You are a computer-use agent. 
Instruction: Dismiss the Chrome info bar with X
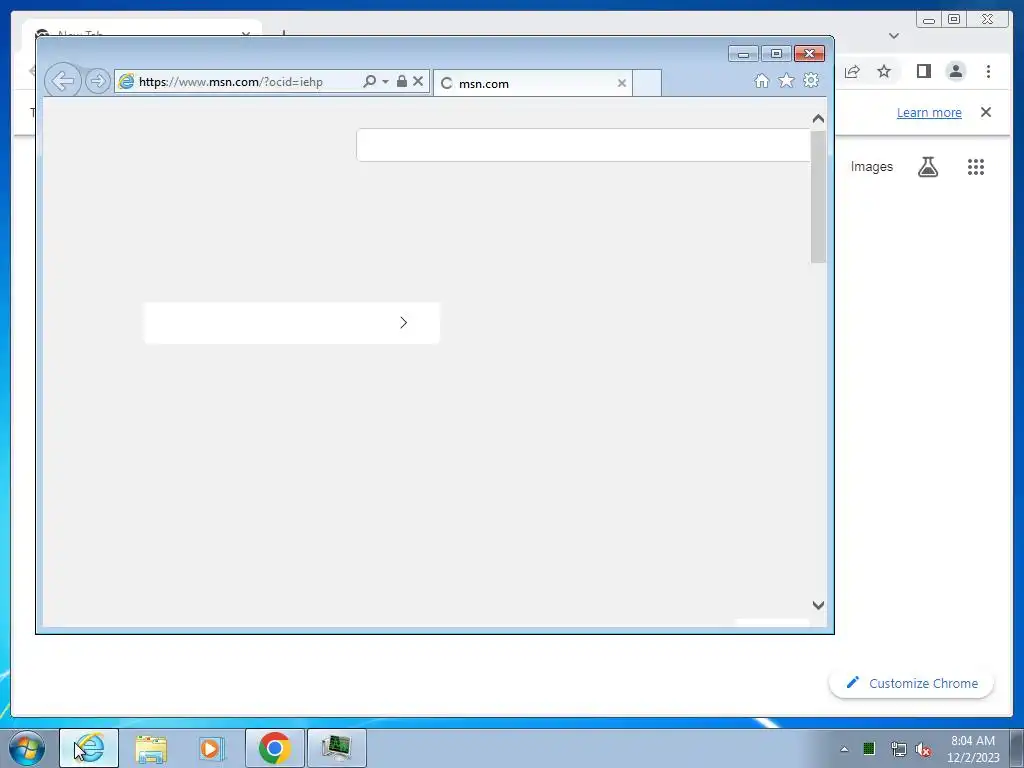click(x=986, y=112)
